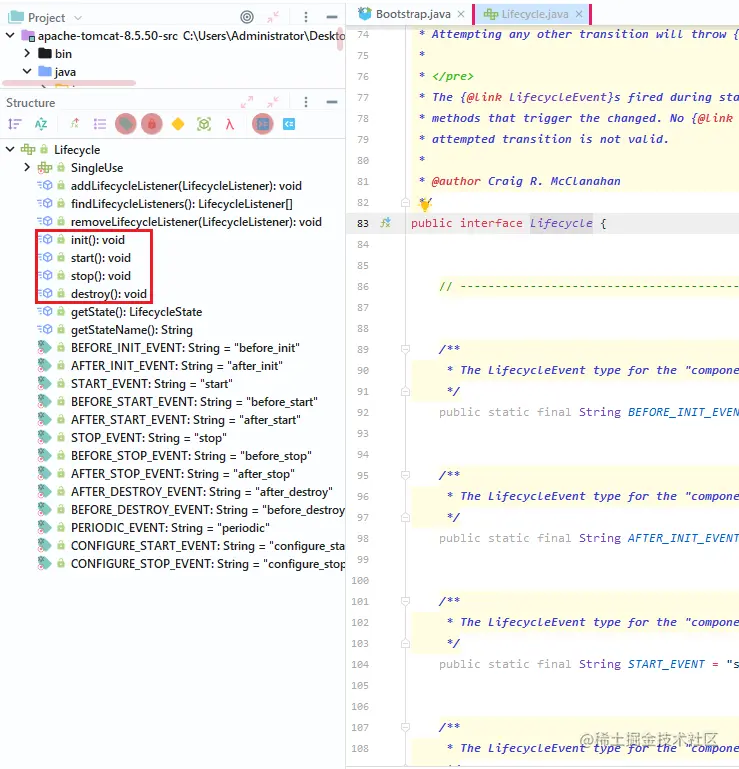Fold the comment block starting line 101
The height and width of the screenshot is (769, 739).
click(405, 601)
